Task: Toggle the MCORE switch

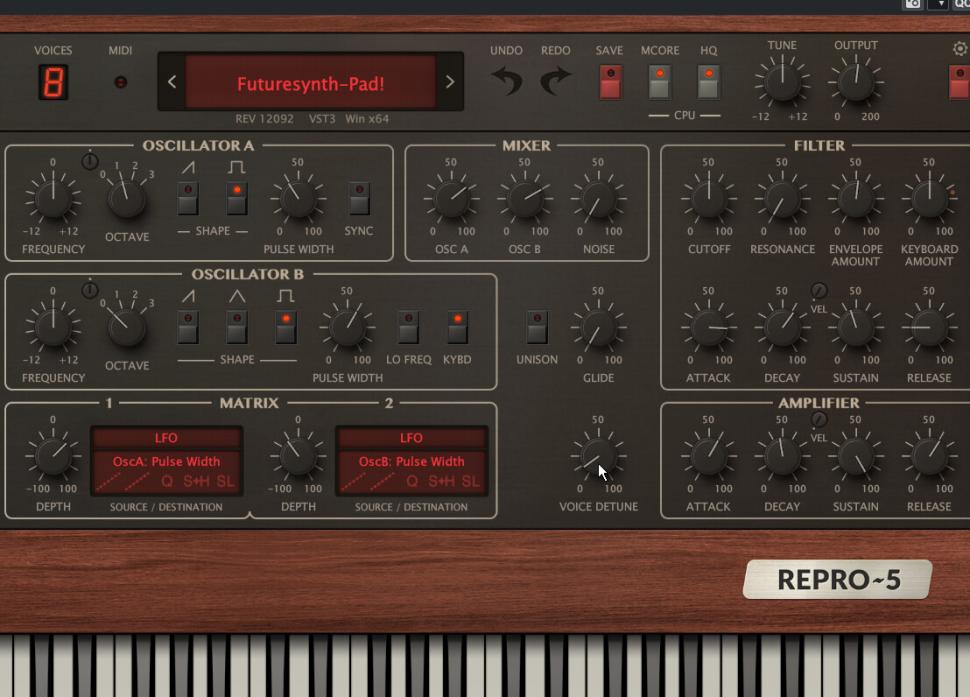Action: [659, 82]
